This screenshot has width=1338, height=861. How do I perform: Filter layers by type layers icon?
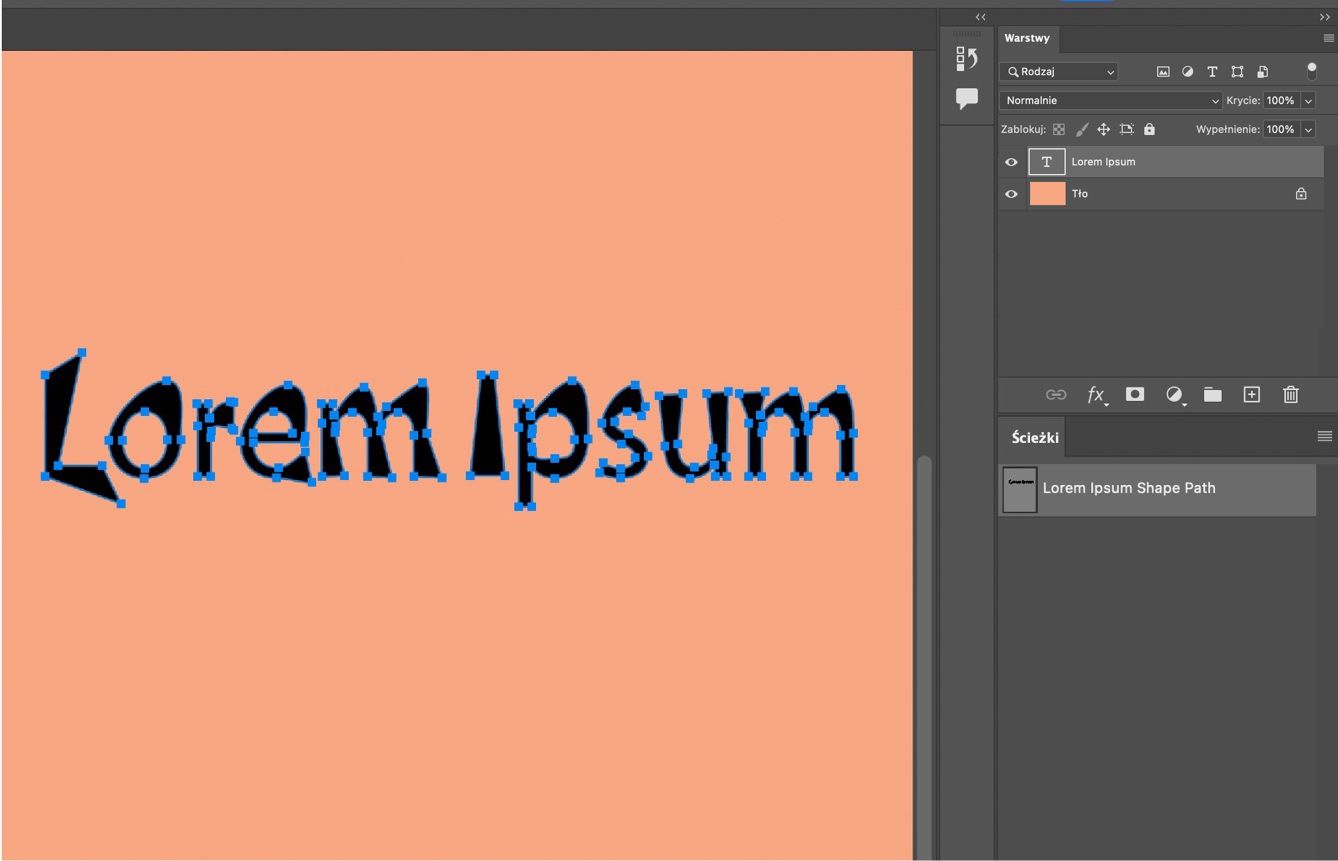pos(1212,72)
